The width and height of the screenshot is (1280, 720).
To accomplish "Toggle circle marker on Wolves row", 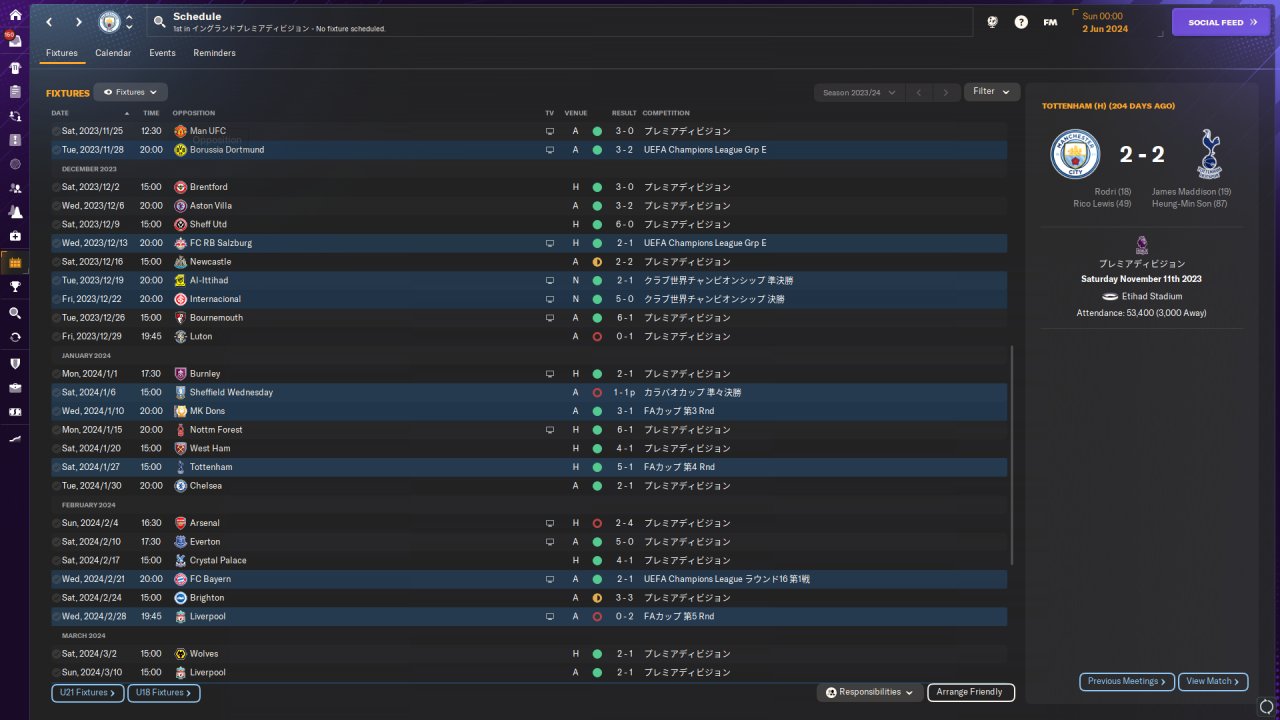I will (56, 654).
